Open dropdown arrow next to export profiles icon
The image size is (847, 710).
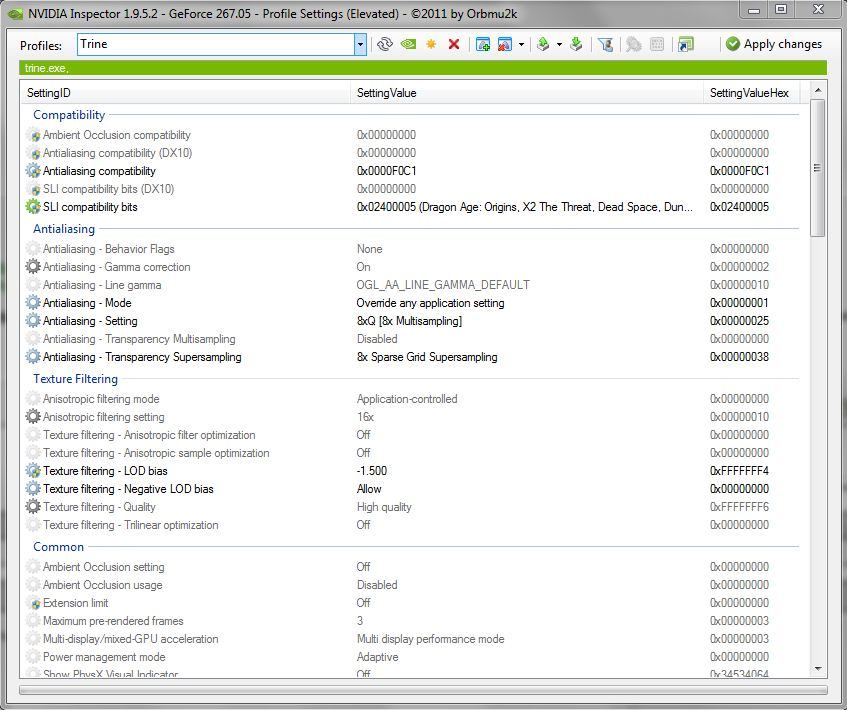pyautogui.click(x=559, y=44)
